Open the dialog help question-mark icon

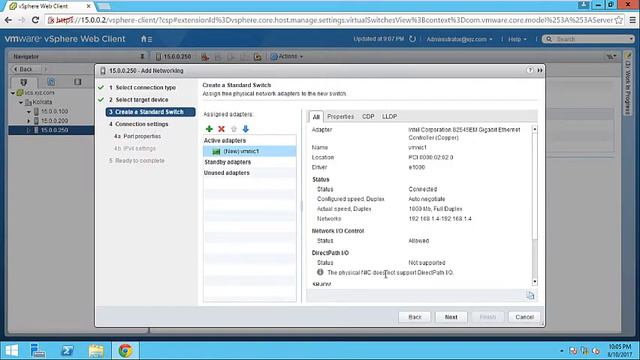[x=530, y=70]
